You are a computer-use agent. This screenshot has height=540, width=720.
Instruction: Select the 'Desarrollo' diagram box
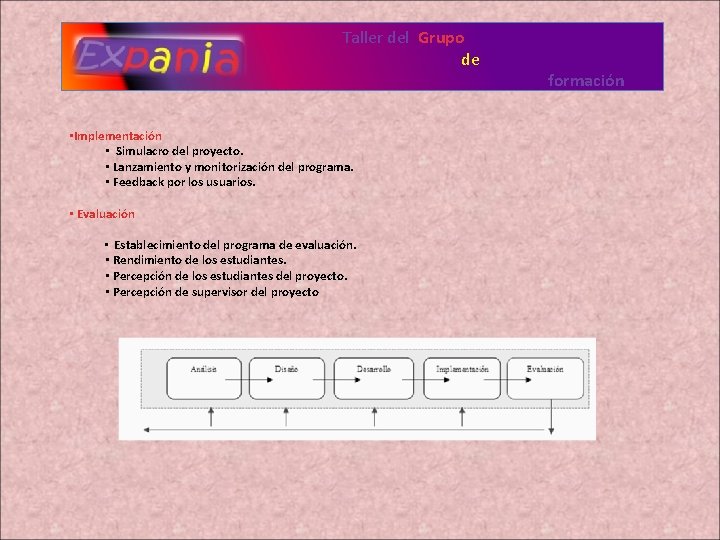tap(374, 378)
